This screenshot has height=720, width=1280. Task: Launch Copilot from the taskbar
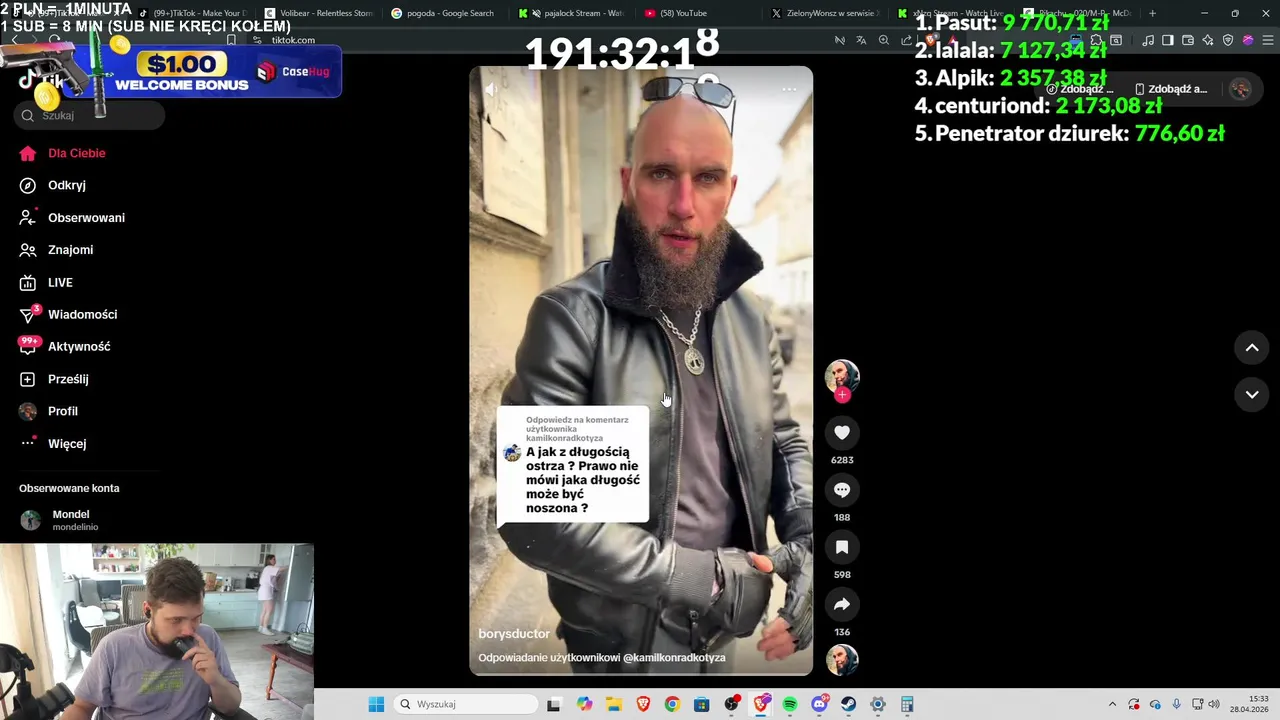(x=584, y=704)
